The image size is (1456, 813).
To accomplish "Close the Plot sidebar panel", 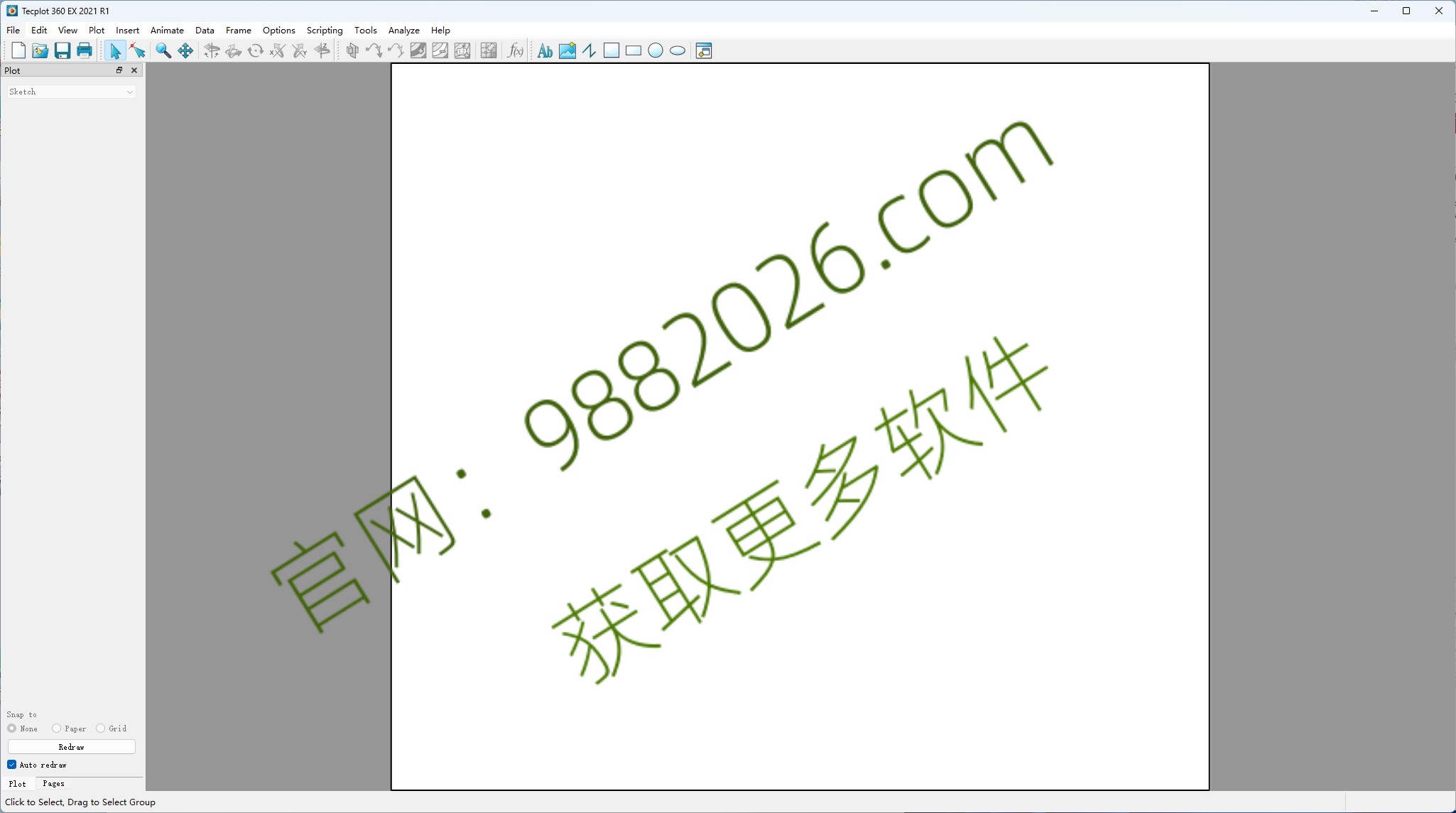I will (134, 70).
